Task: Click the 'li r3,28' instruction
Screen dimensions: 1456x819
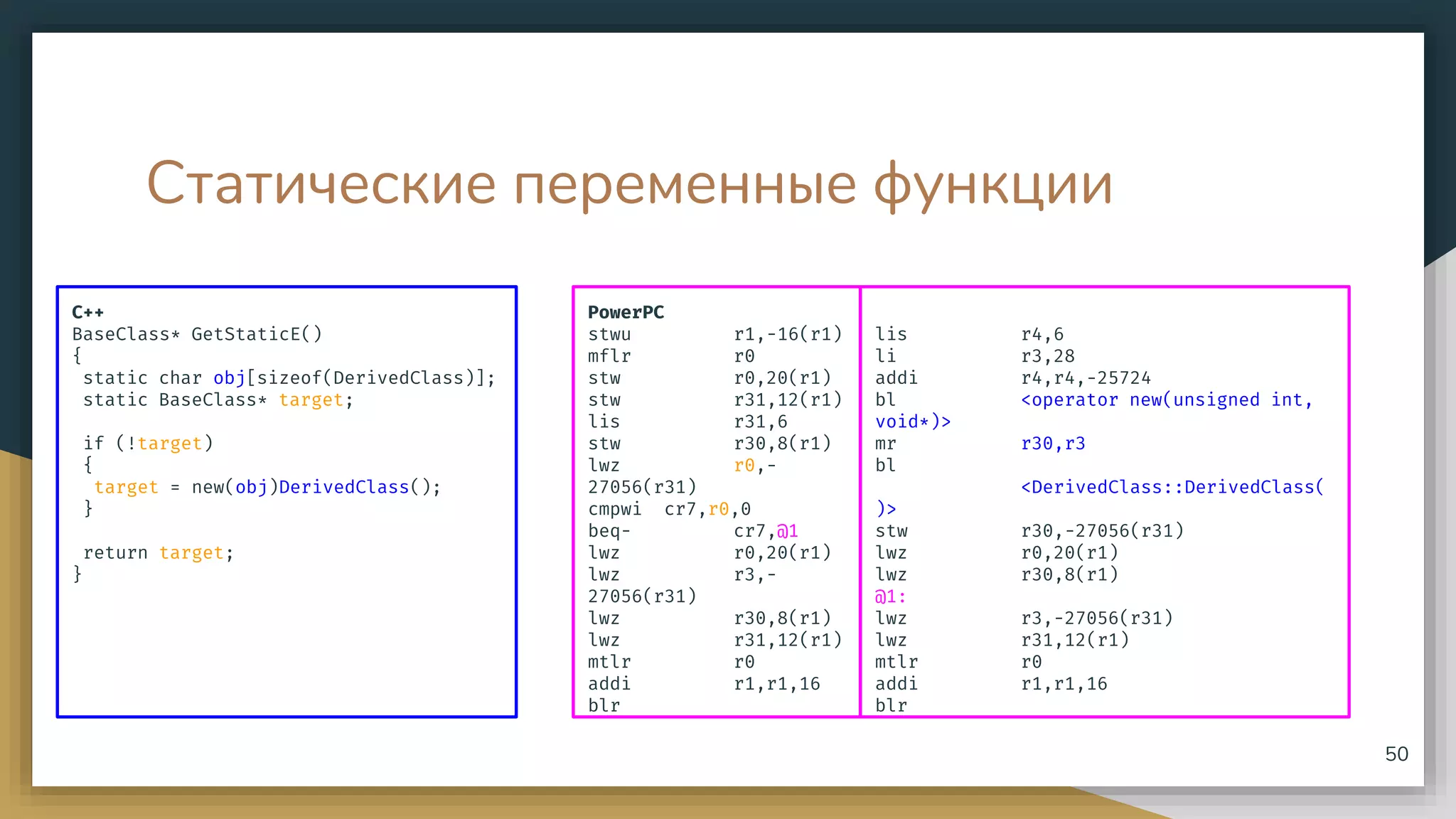Action: (975, 356)
